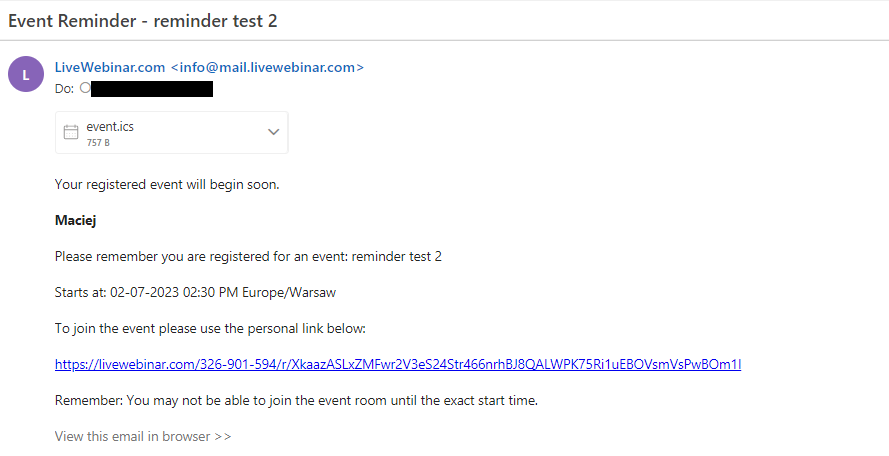This screenshot has width=889, height=456.
Task: Click the 757 B attachment size label
Action: [98, 143]
